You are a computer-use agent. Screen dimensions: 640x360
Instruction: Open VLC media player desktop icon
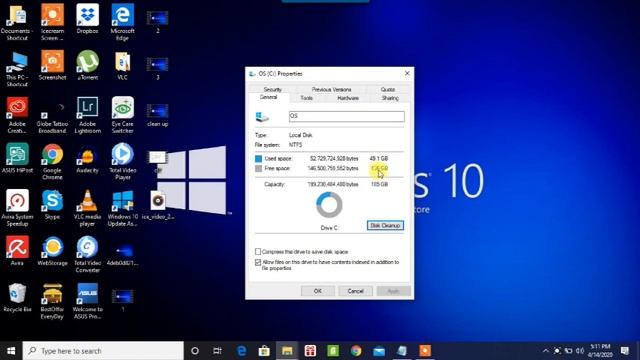coord(87,208)
